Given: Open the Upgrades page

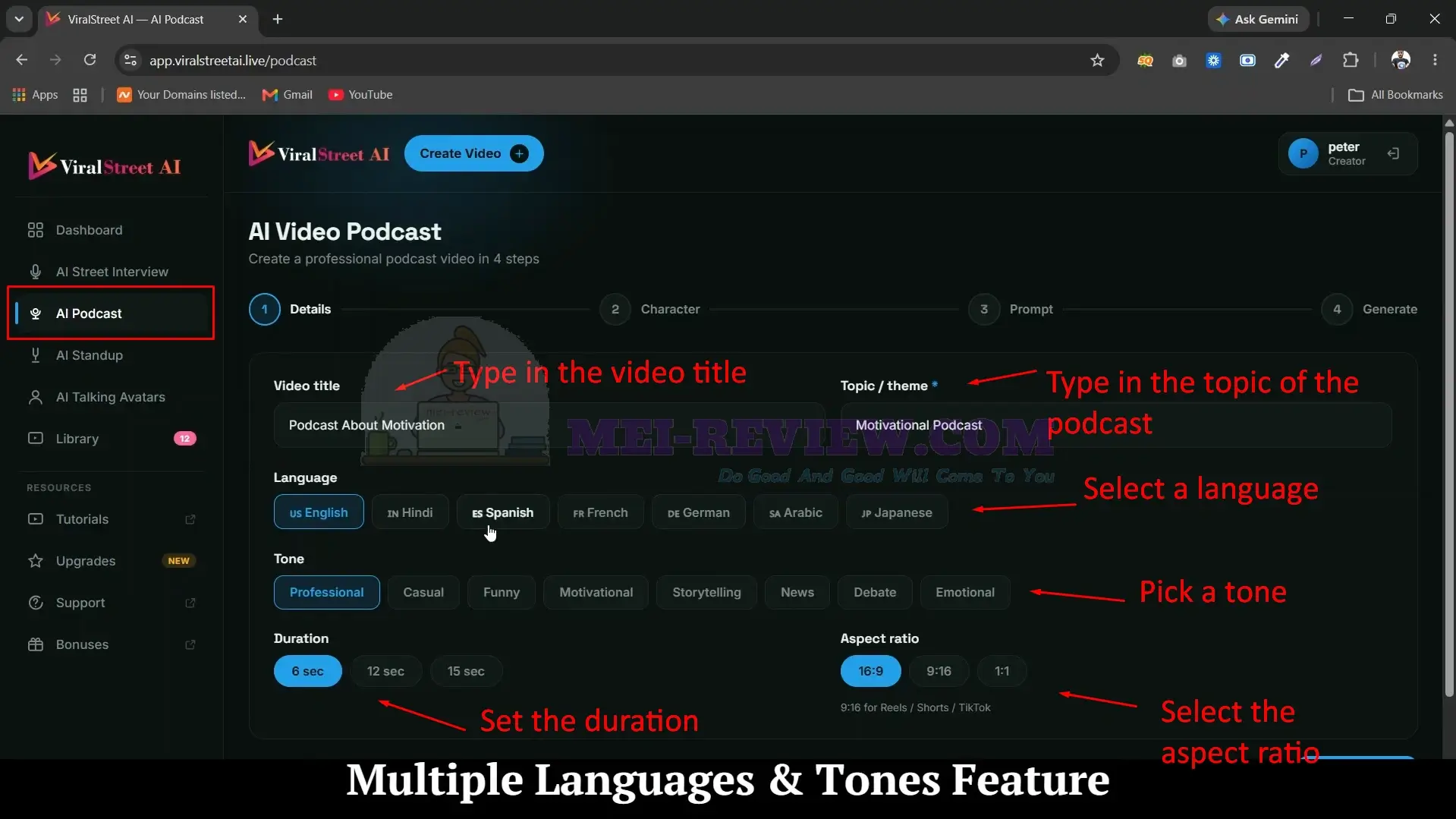Looking at the screenshot, I should (x=111, y=561).
